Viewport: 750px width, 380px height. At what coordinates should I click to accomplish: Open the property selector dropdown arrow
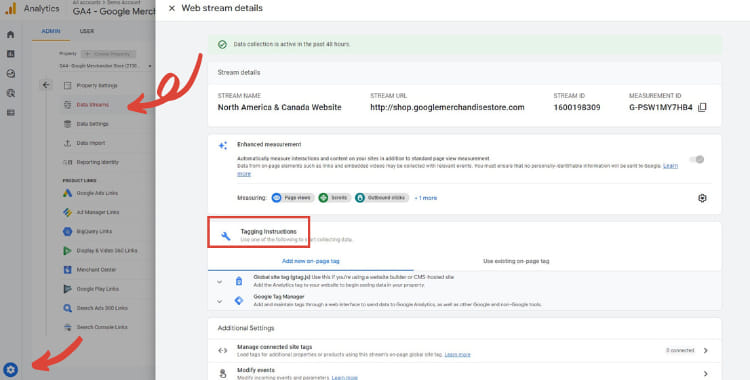[150, 66]
